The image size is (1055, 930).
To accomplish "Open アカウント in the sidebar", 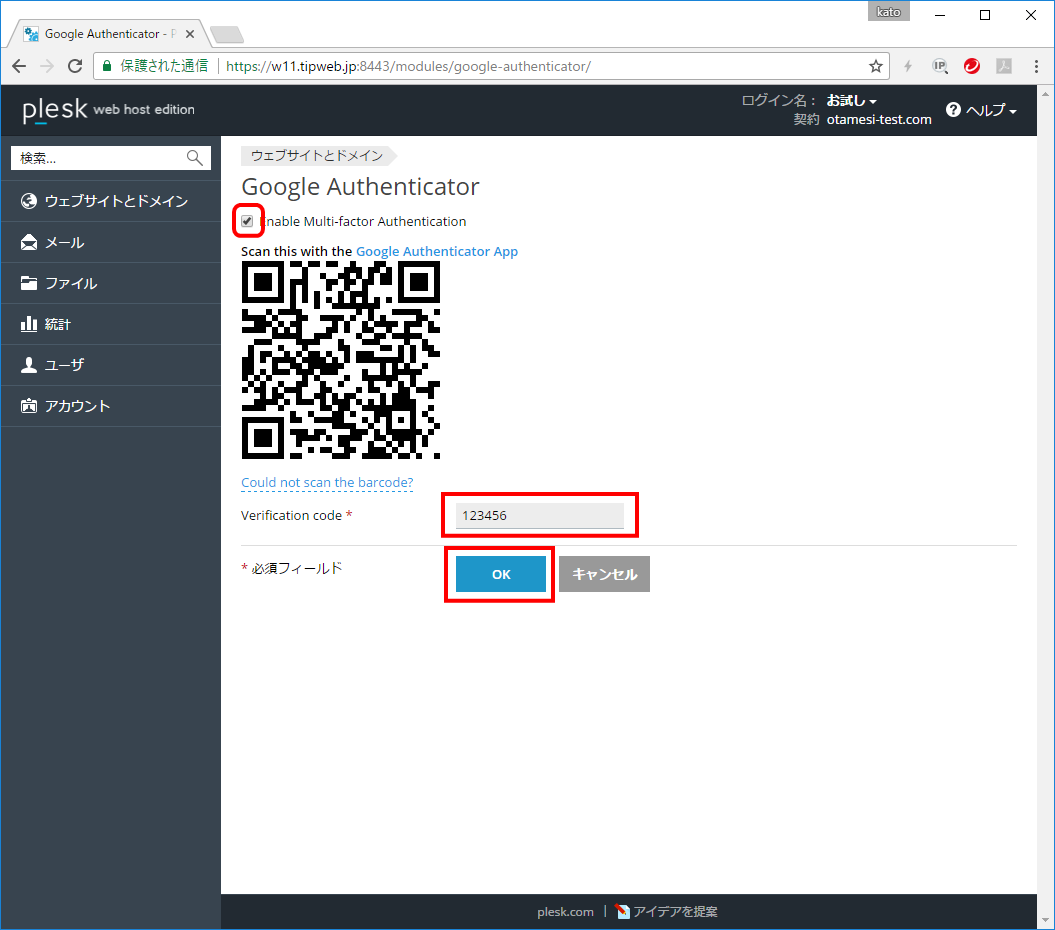I will (111, 406).
